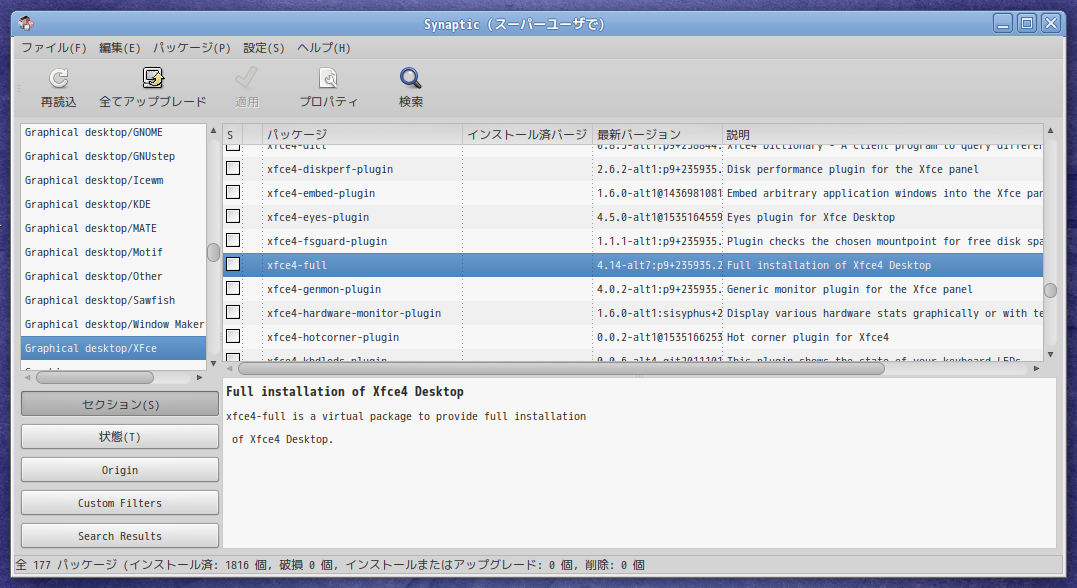1077x588 pixels.
Task: Switch to the 状態(T) status view button
Action: tap(120, 437)
